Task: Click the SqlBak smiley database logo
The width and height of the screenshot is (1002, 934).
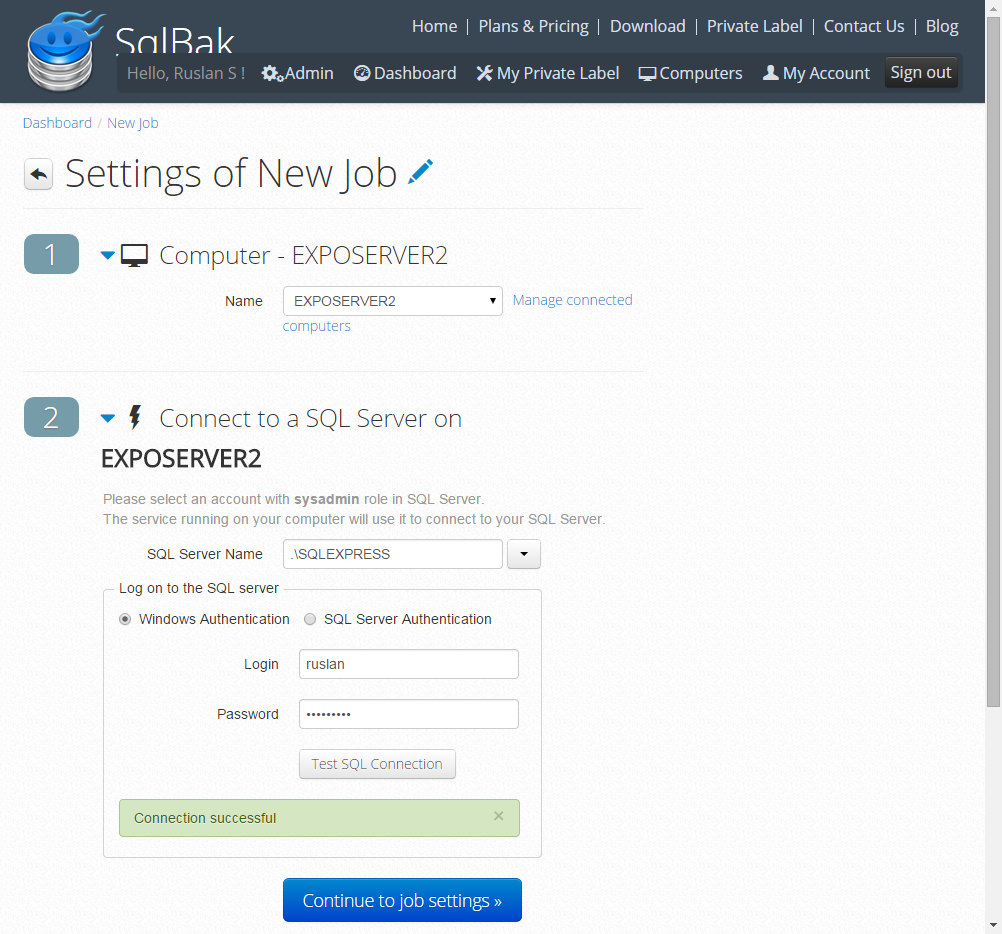Action: [64, 51]
